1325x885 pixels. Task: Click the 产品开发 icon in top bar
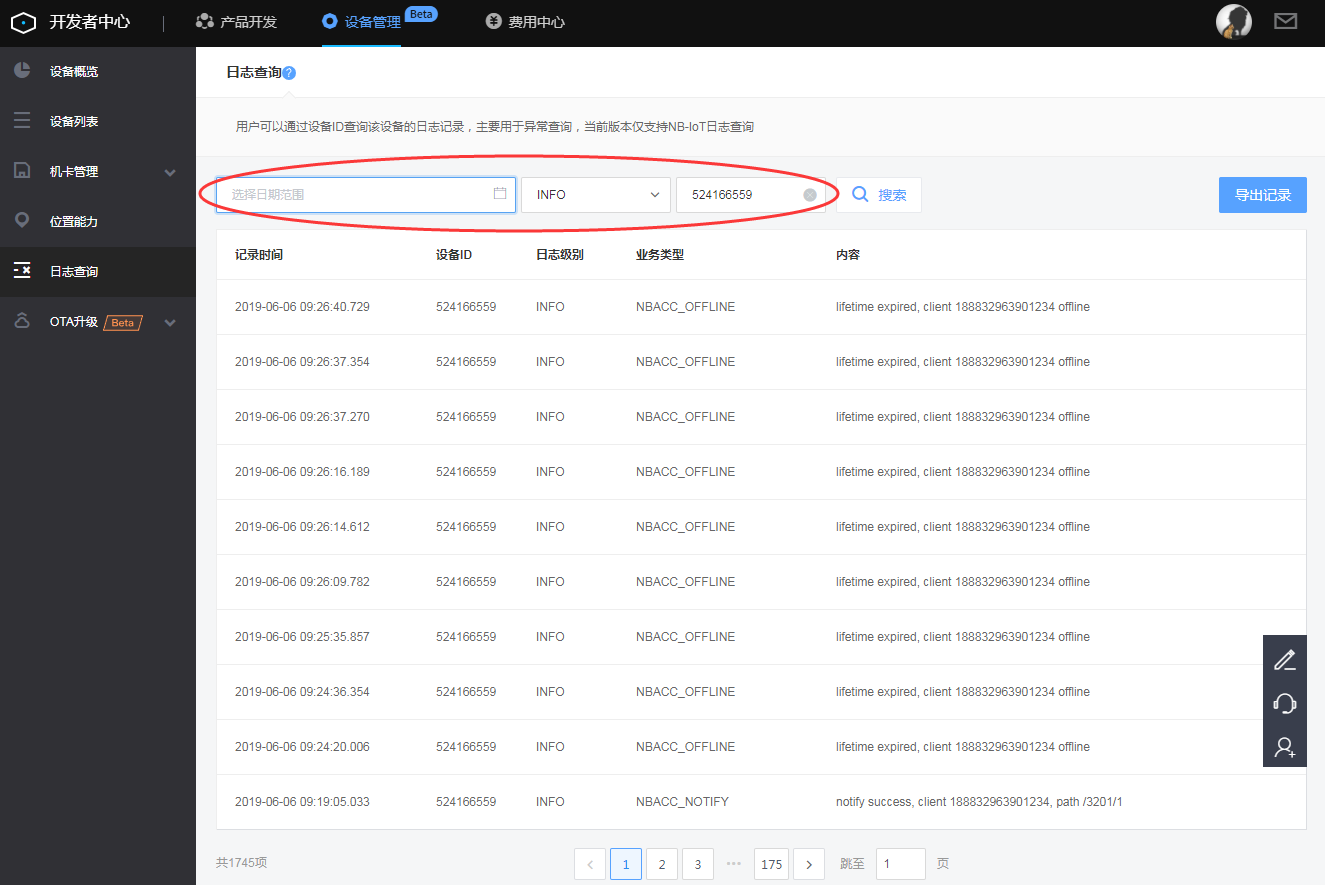[x=205, y=21]
